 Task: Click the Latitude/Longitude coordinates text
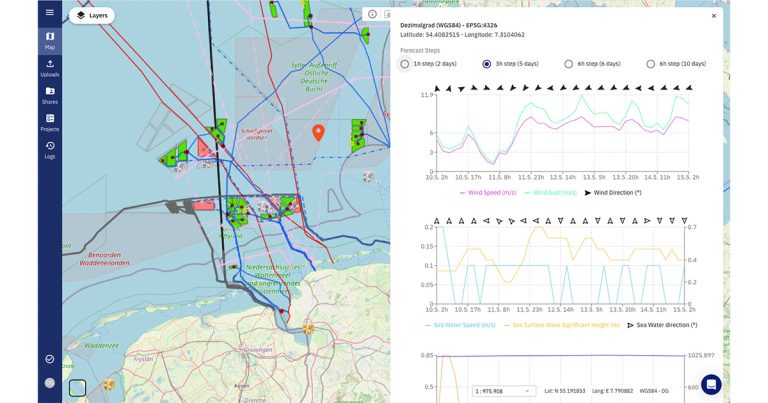coord(462,35)
